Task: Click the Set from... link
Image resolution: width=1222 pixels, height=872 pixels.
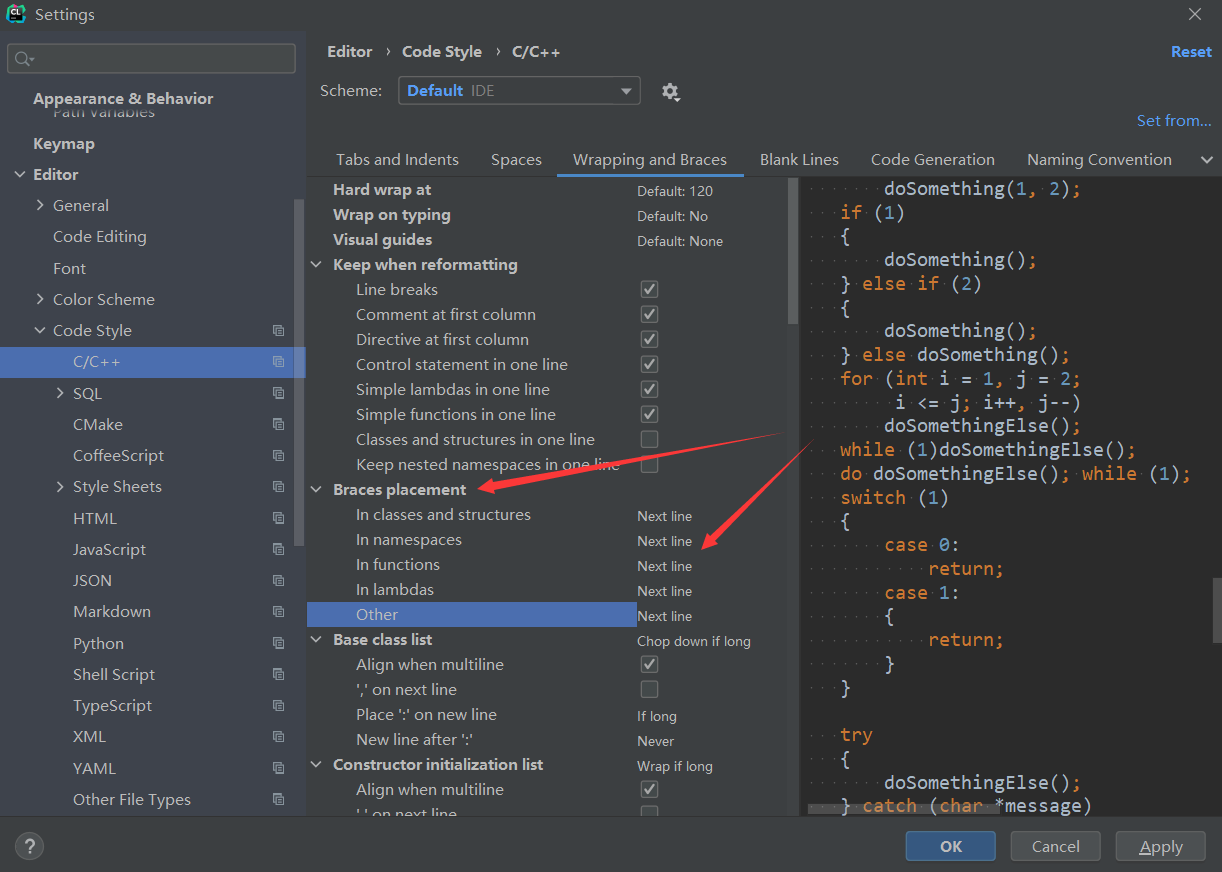Action: (x=1173, y=121)
